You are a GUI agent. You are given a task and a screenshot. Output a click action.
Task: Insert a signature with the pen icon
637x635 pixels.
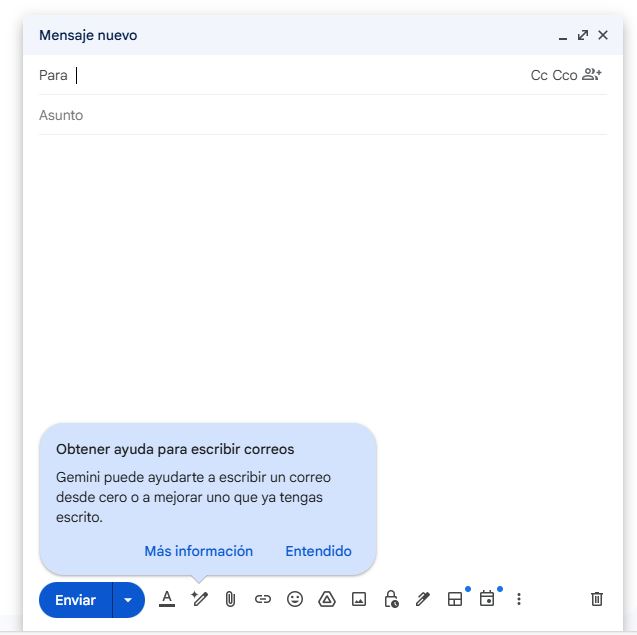(423, 599)
